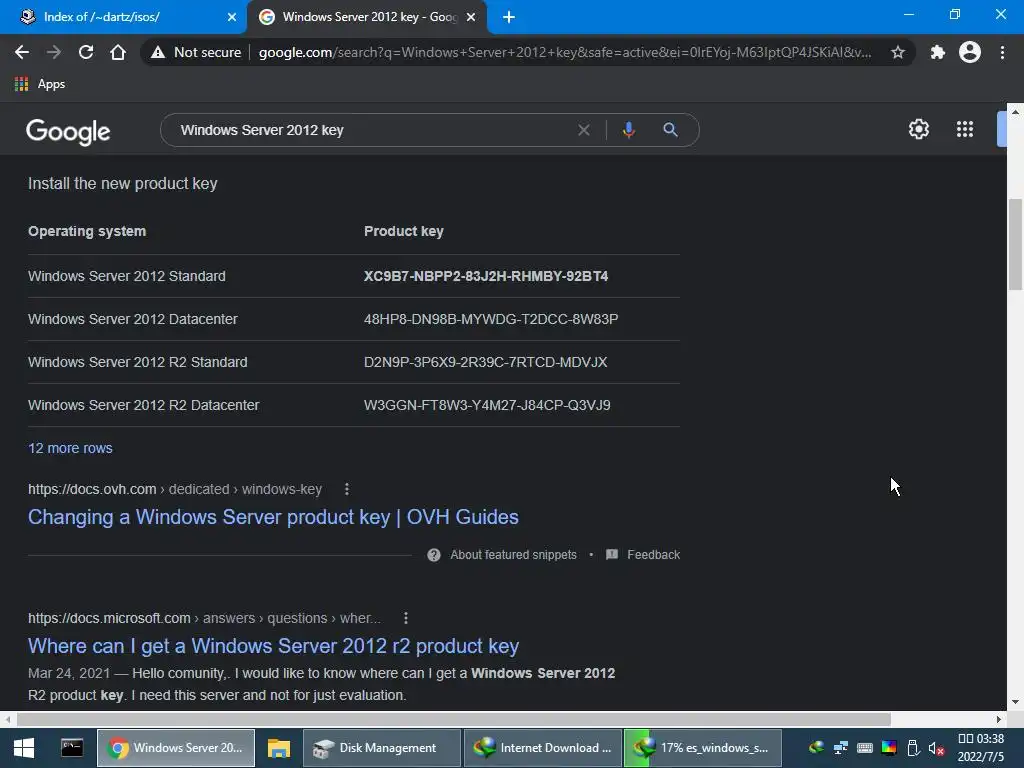
Task: Open the Extensions puzzle icon
Action: 938,52
